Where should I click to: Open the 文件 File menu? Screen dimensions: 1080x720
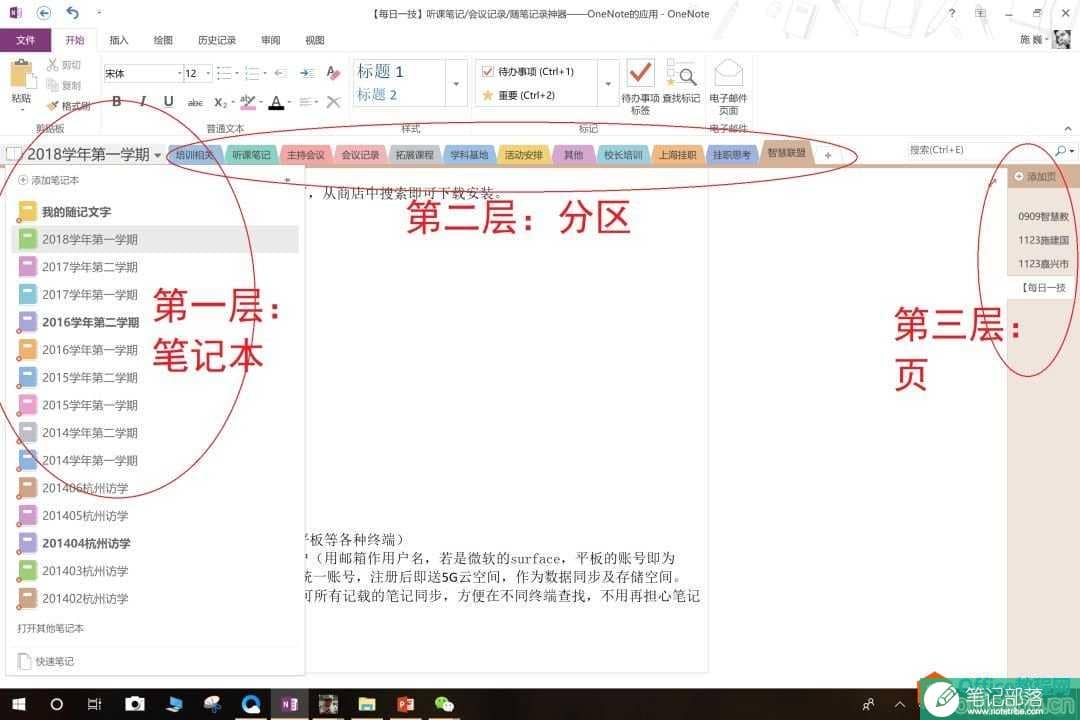[x=25, y=40]
